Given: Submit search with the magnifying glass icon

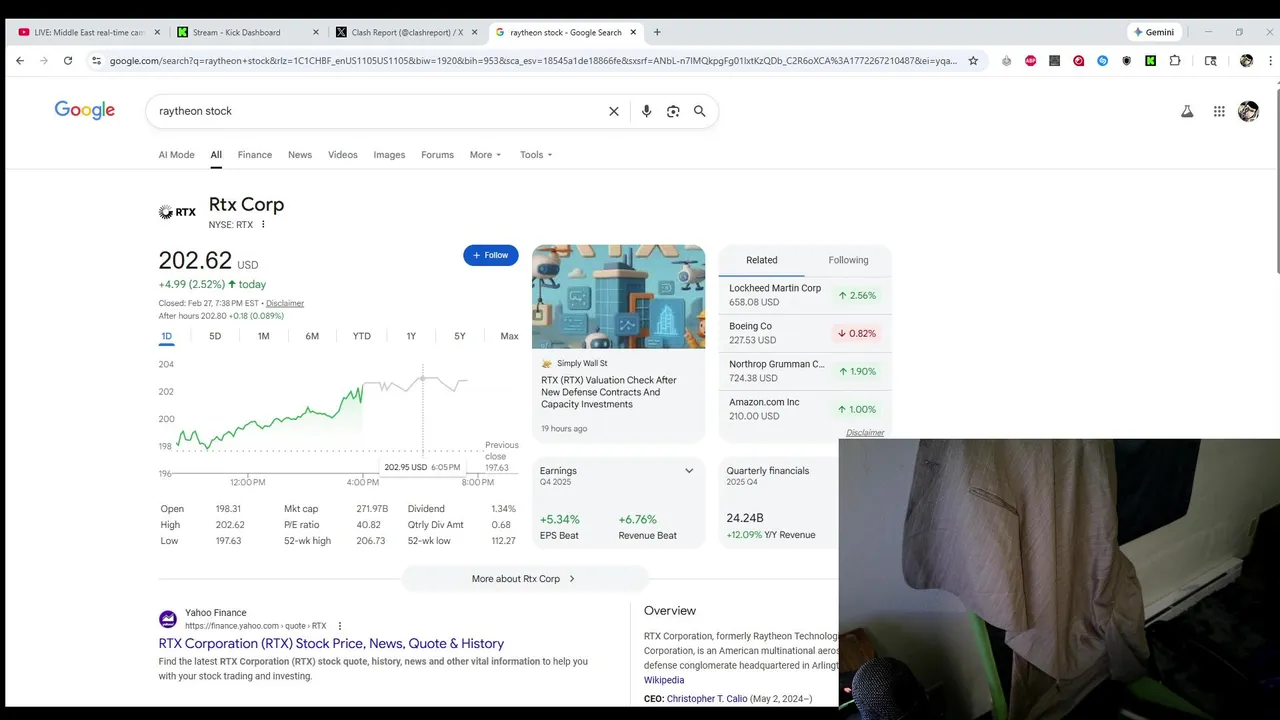Looking at the screenshot, I should pyautogui.click(x=700, y=111).
